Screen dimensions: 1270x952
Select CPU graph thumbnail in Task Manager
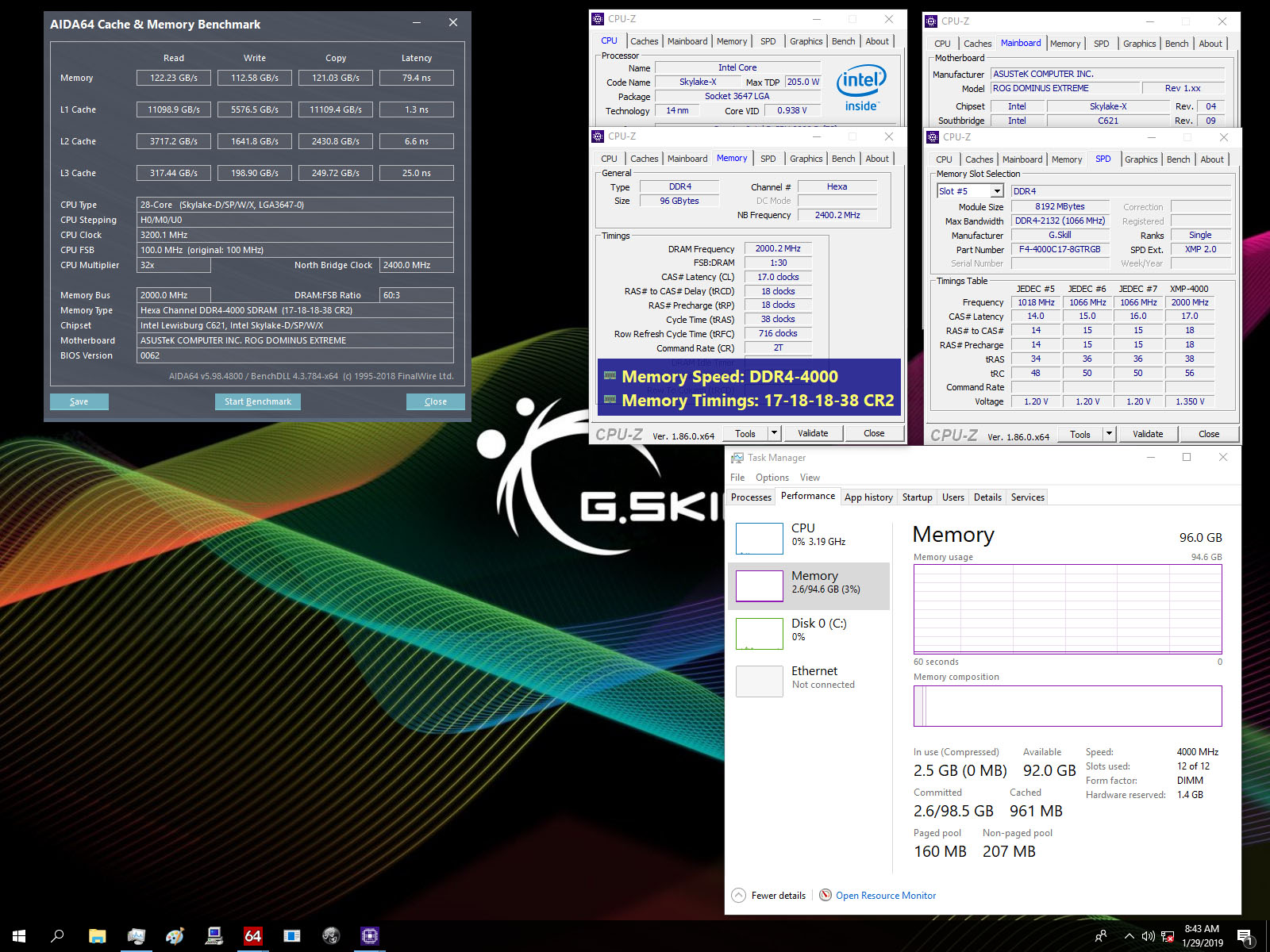(760, 539)
